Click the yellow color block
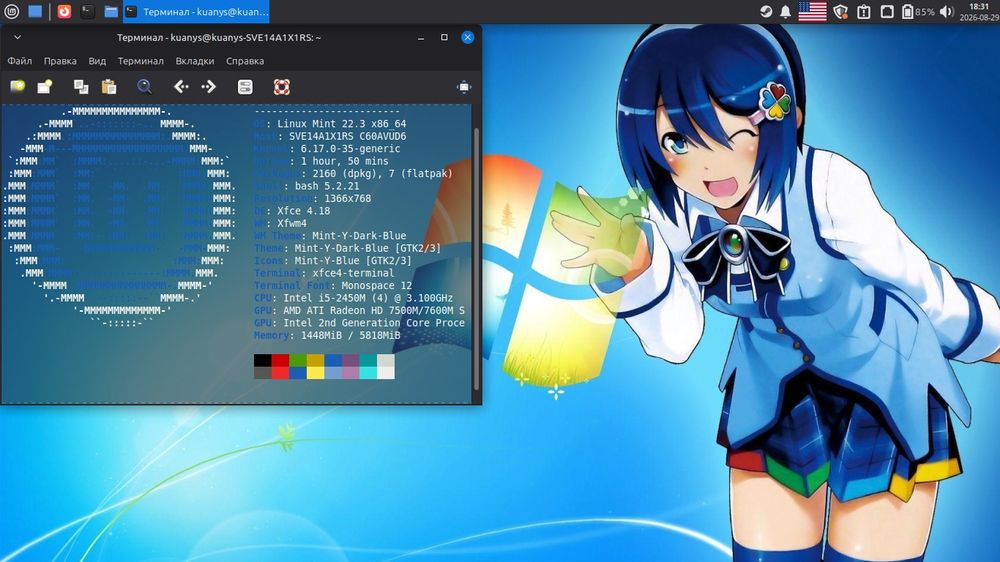 315,373
